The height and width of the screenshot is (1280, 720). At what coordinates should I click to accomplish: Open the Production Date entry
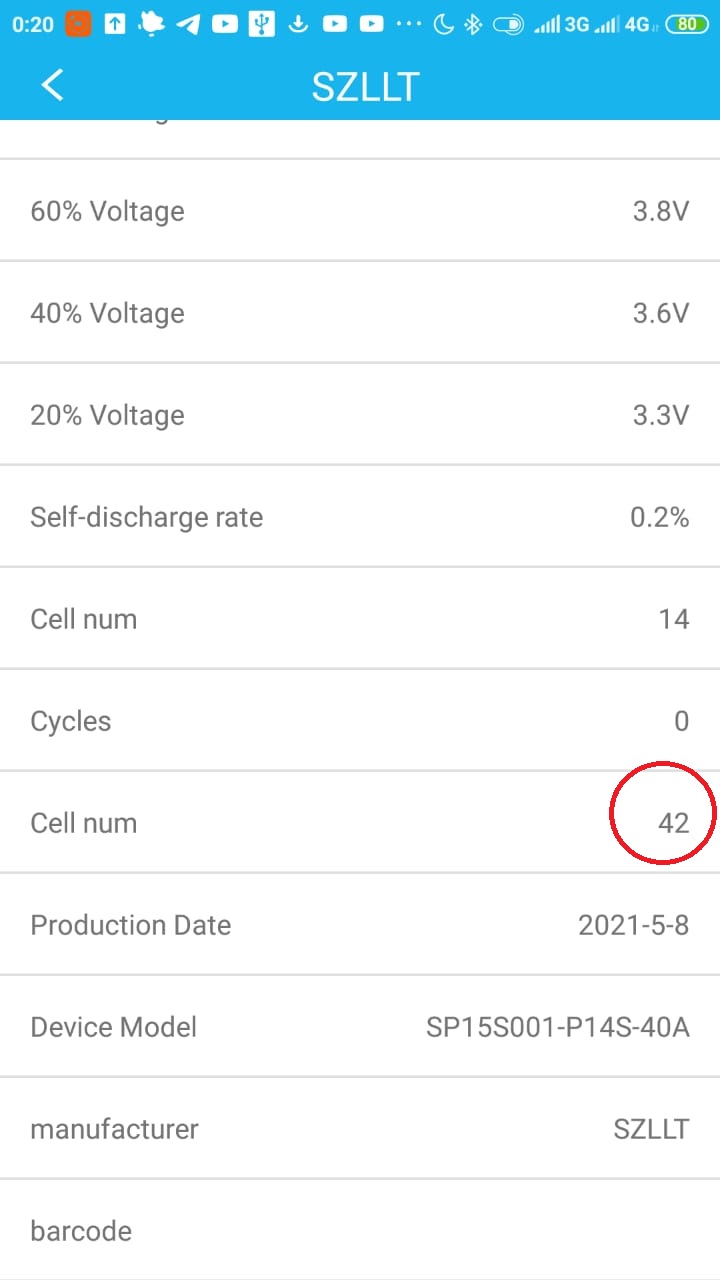pyautogui.click(x=360, y=925)
